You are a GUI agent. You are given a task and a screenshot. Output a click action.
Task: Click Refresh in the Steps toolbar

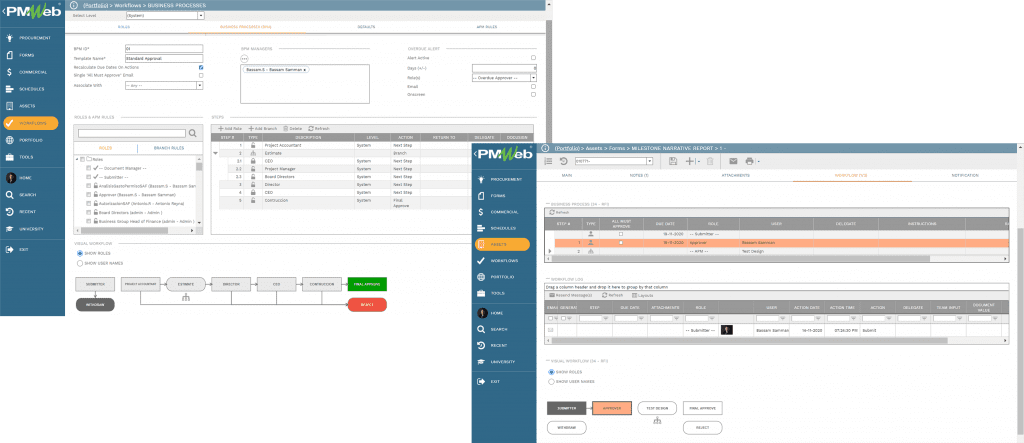319,129
